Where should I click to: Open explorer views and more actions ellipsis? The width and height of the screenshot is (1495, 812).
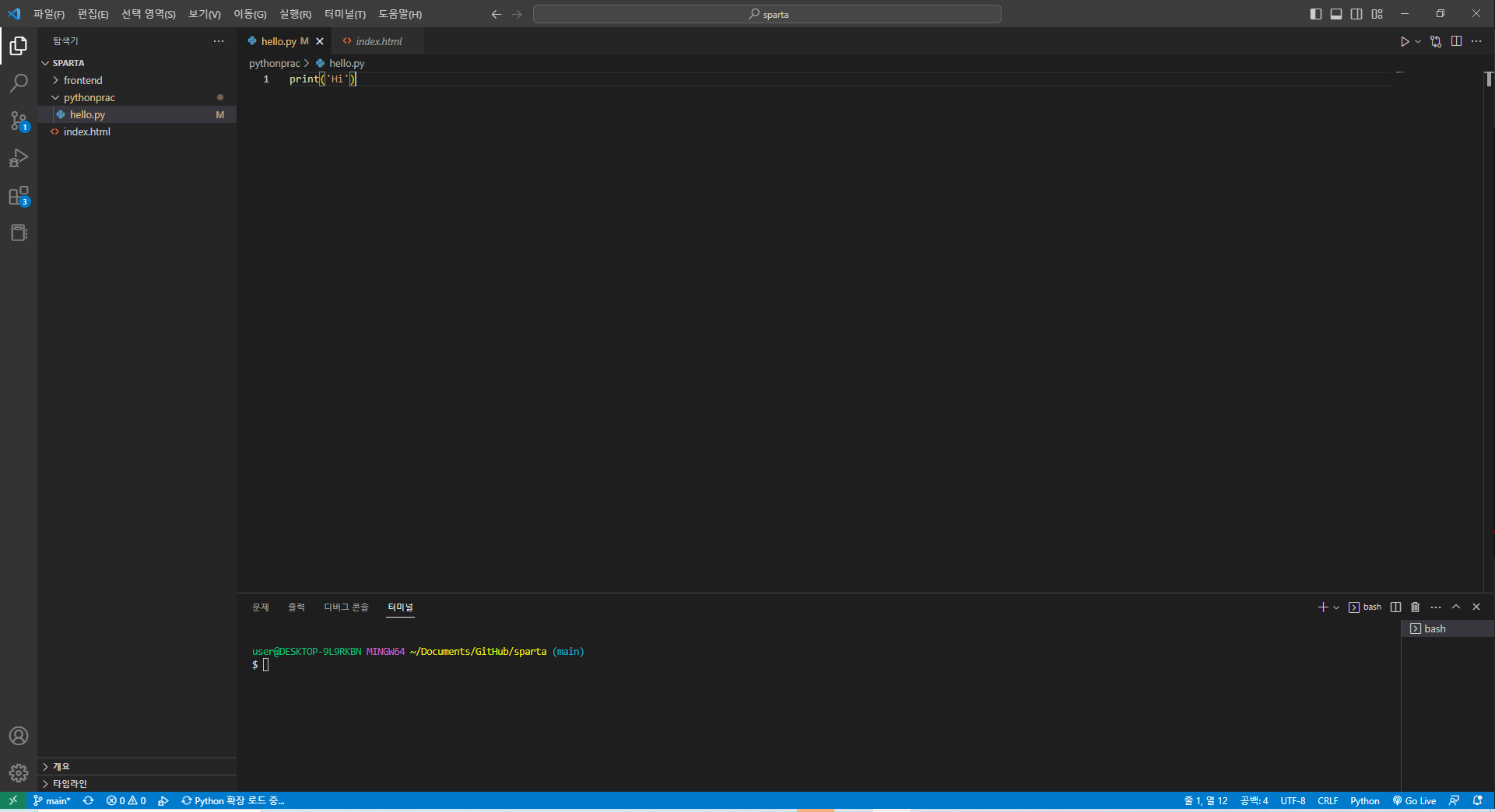coord(219,41)
